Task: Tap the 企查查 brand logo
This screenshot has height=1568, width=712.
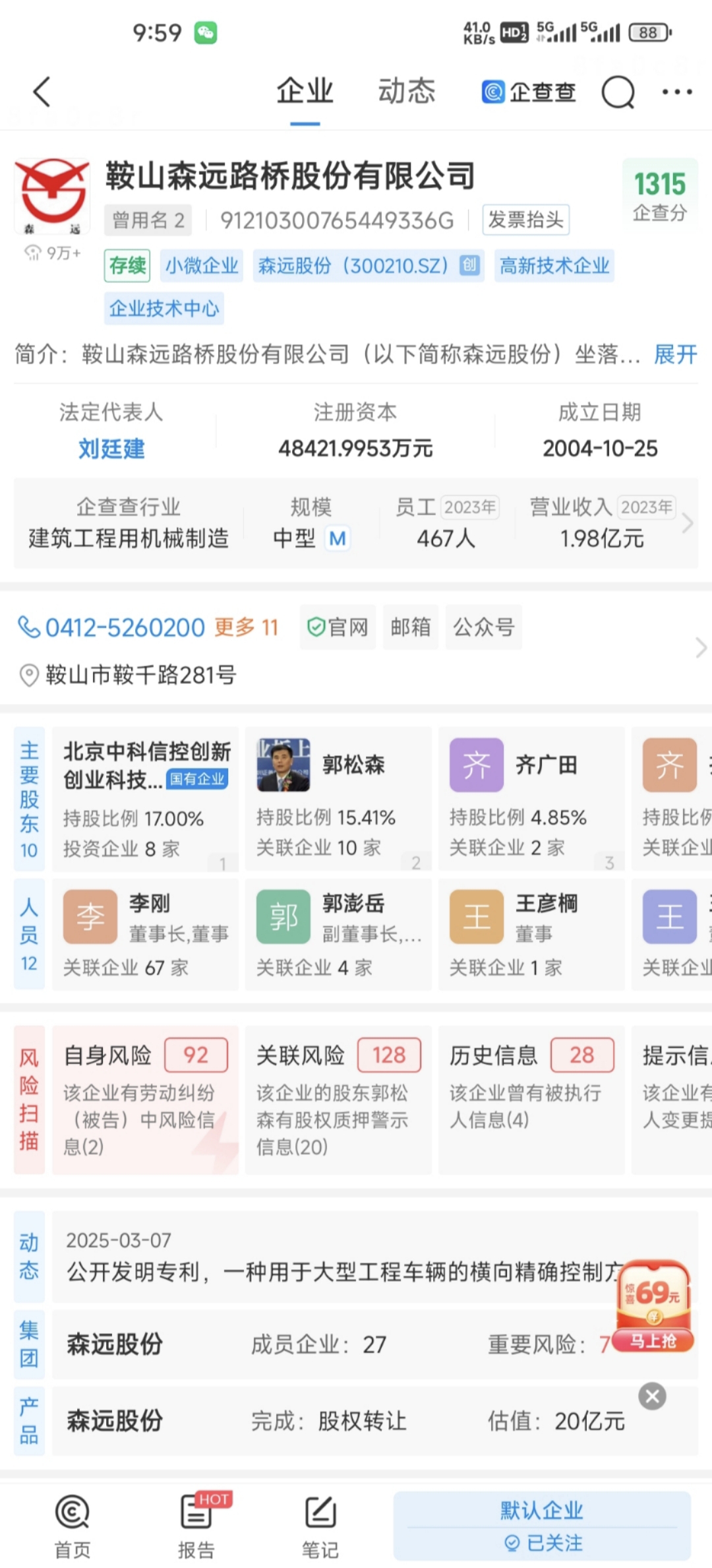Action: pos(529,92)
